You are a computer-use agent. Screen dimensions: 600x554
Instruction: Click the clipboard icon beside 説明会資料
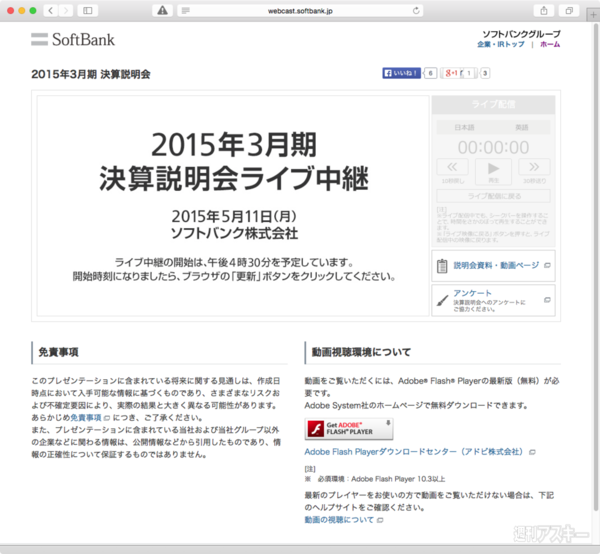click(x=442, y=266)
